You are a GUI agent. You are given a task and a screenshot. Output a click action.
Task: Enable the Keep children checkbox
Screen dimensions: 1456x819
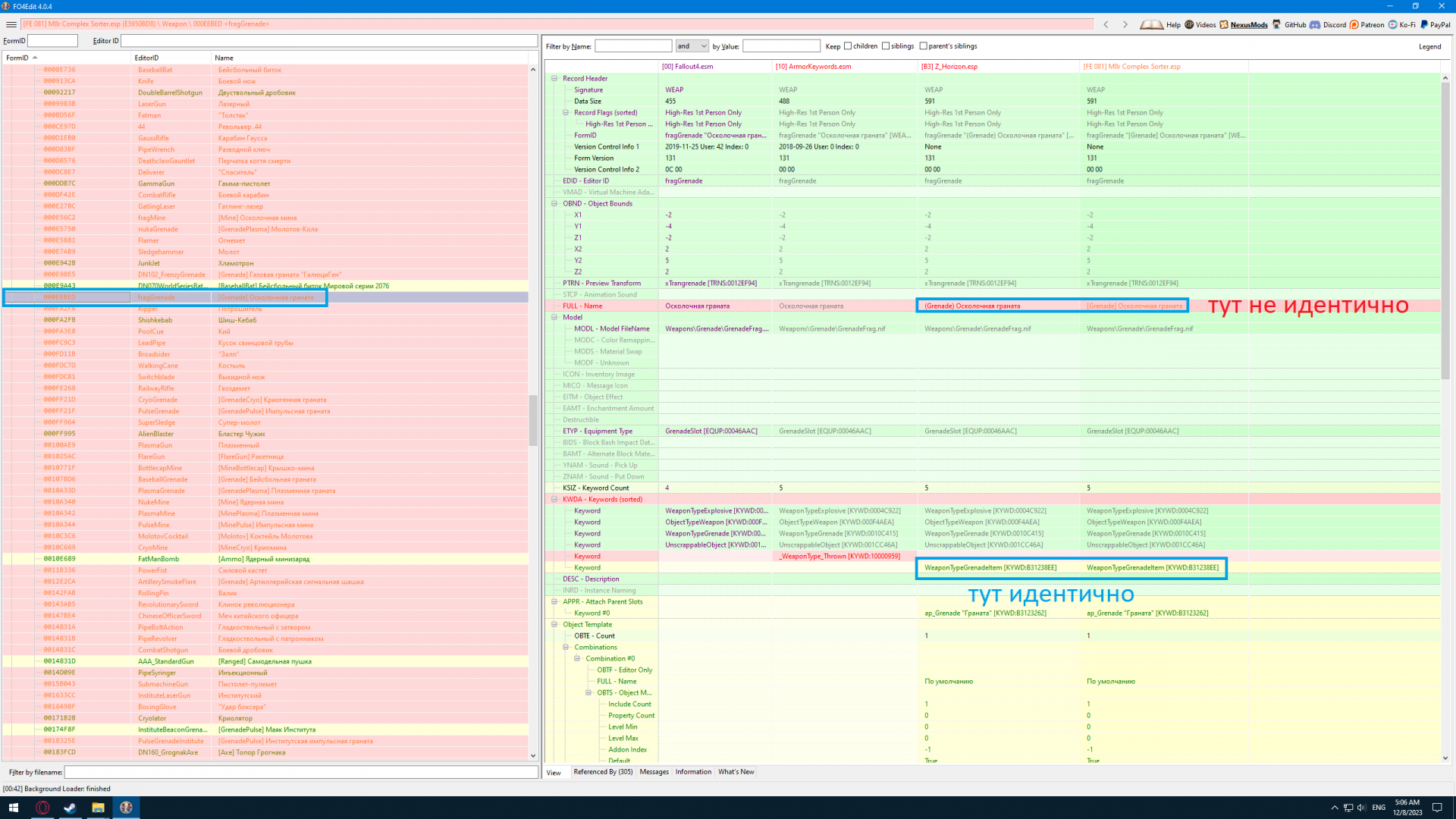[x=848, y=46]
